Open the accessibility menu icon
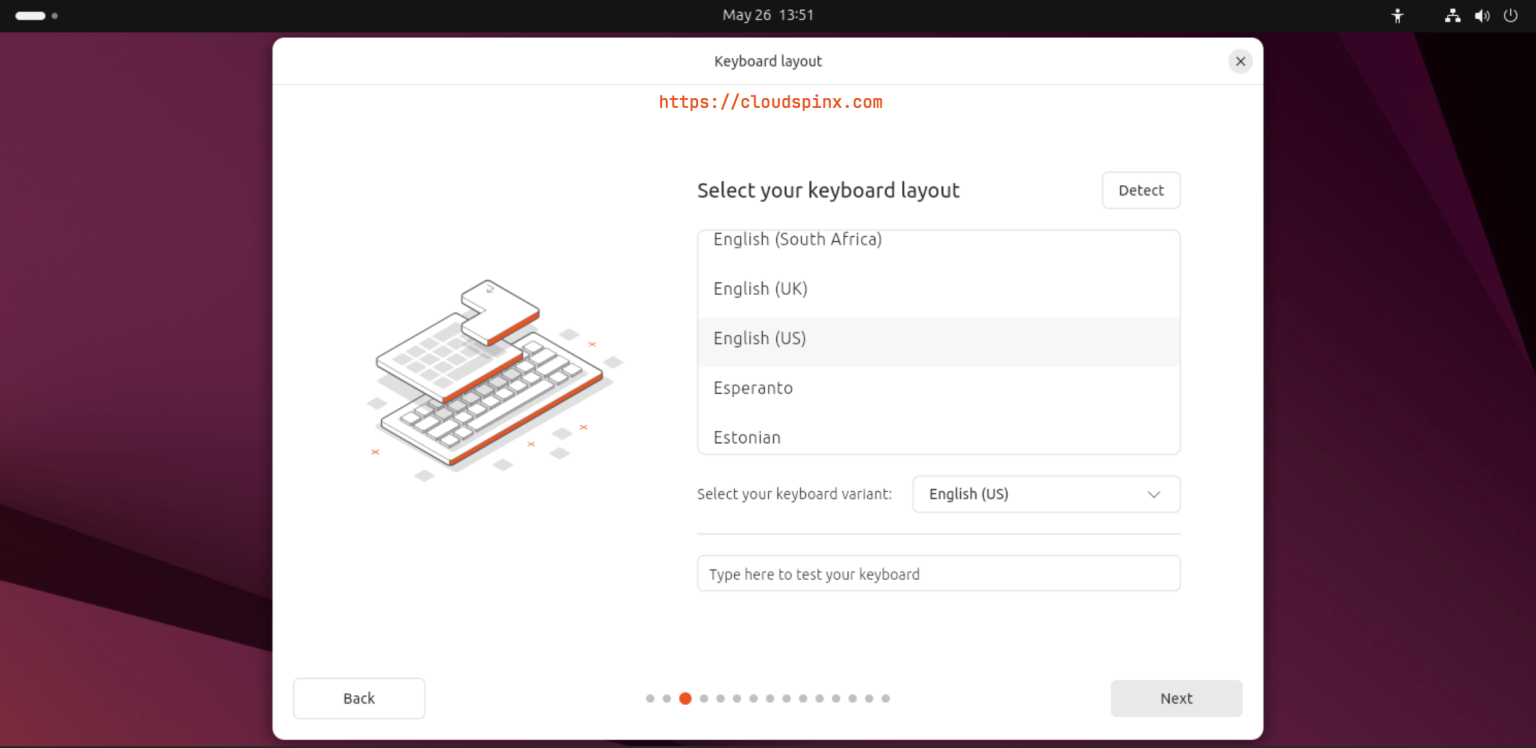 (1398, 16)
